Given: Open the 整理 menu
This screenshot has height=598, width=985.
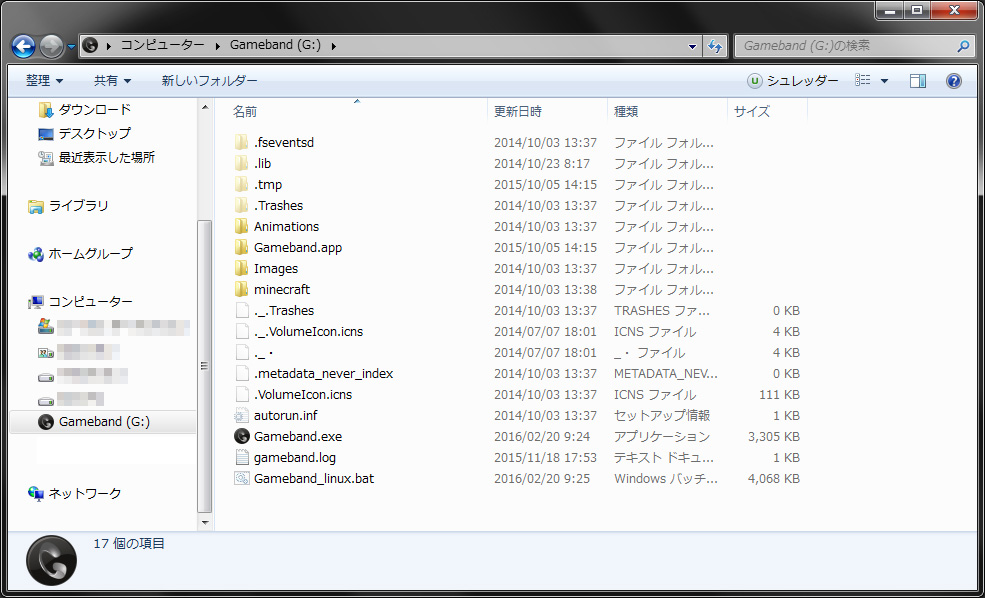Looking at the screenshot, I should [45, 80].
